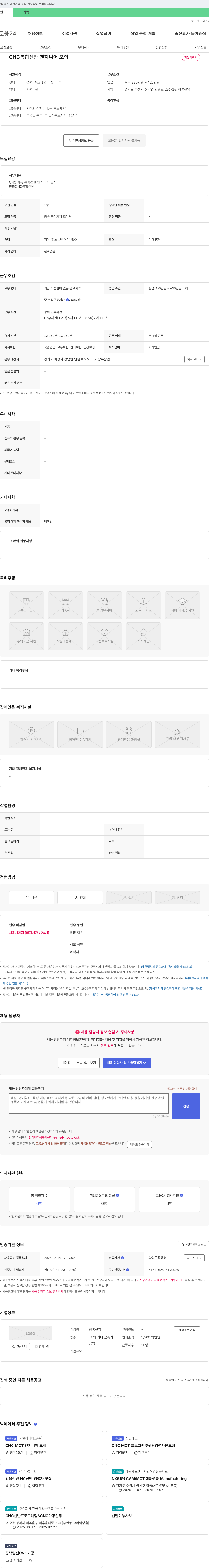Click the blue 전송 button
The width and height of the screenshot is (209, 1568).
tap(186, 1106)
